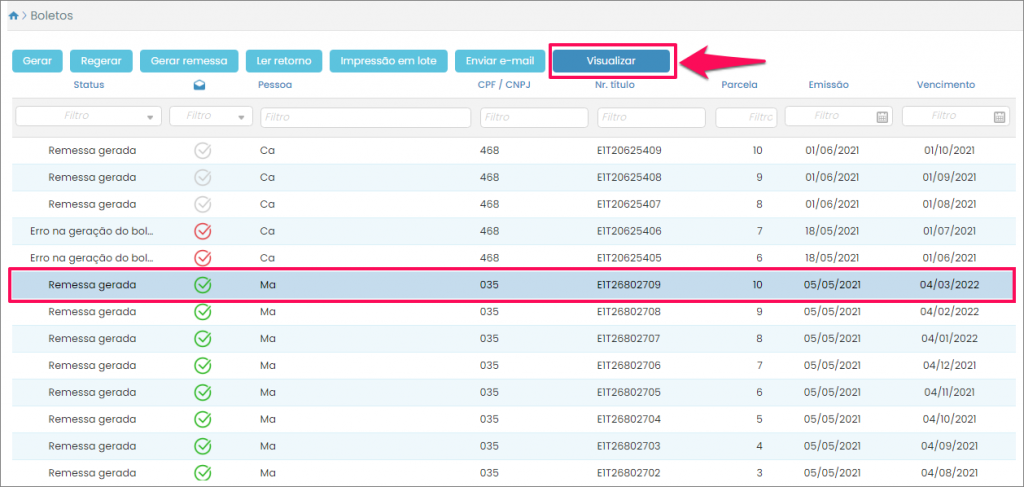Click gray check icon for EIT20625409
The height and width of the screenshot is (487, 1024).
pyautogui.click(x=203, y=151)
